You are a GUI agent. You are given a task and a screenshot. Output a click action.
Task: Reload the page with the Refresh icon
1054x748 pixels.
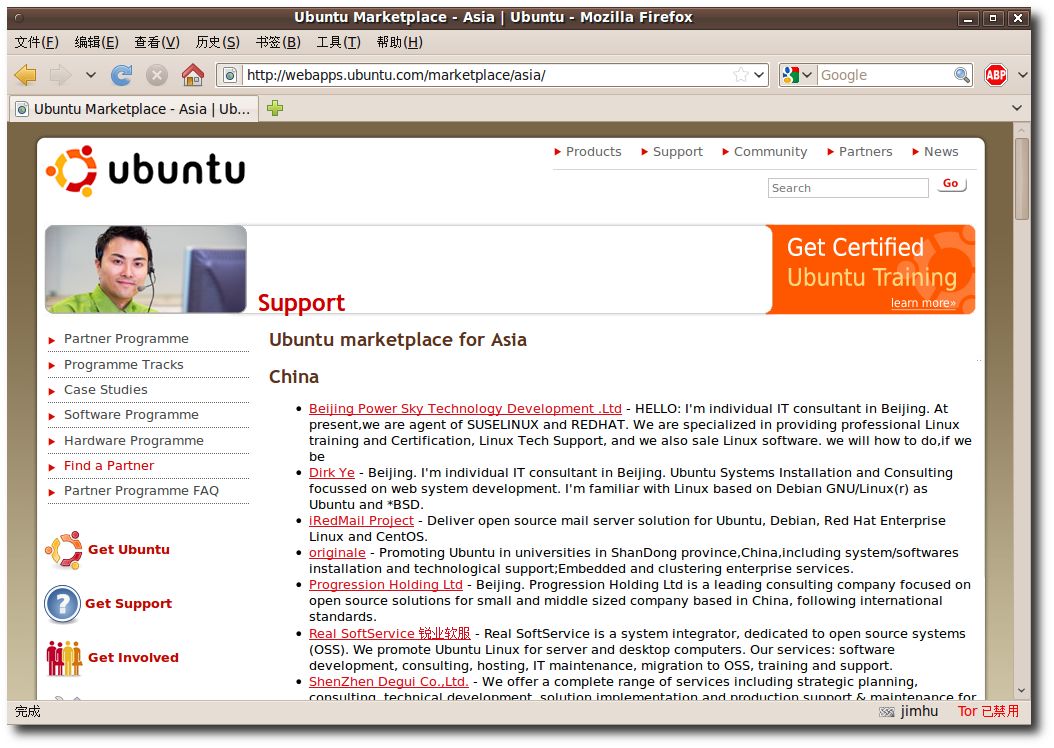(122, 75)
